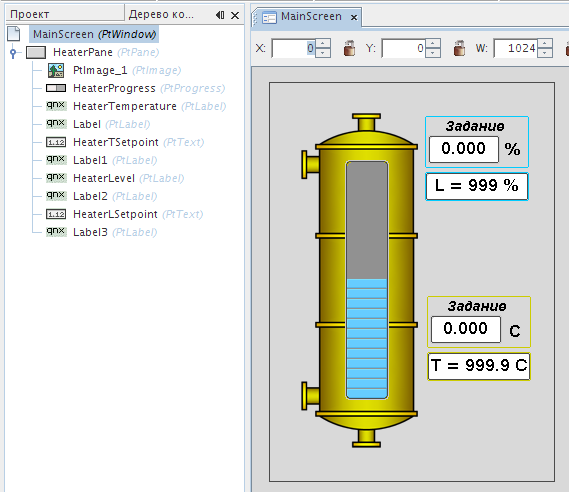Image resolution: width=569 pixels, height=492 pixels.
Task: Click the HeaterLevel label icon
Action: (x=56, y=178)
